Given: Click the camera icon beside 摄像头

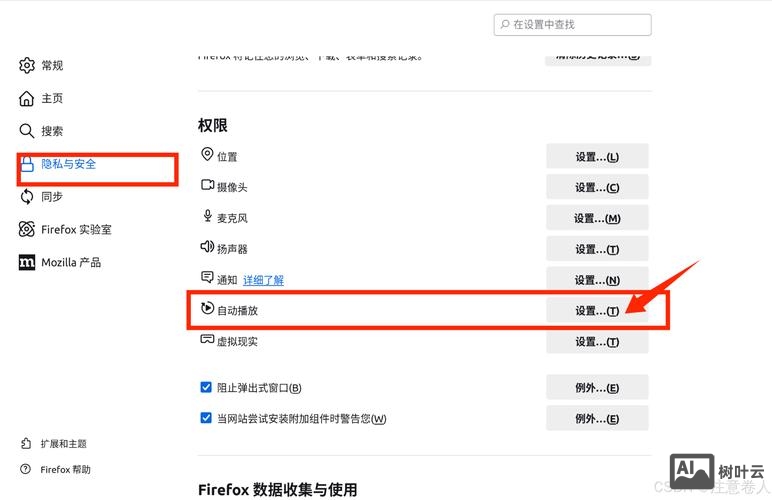Looking at the screenshot, I should 207,185.
